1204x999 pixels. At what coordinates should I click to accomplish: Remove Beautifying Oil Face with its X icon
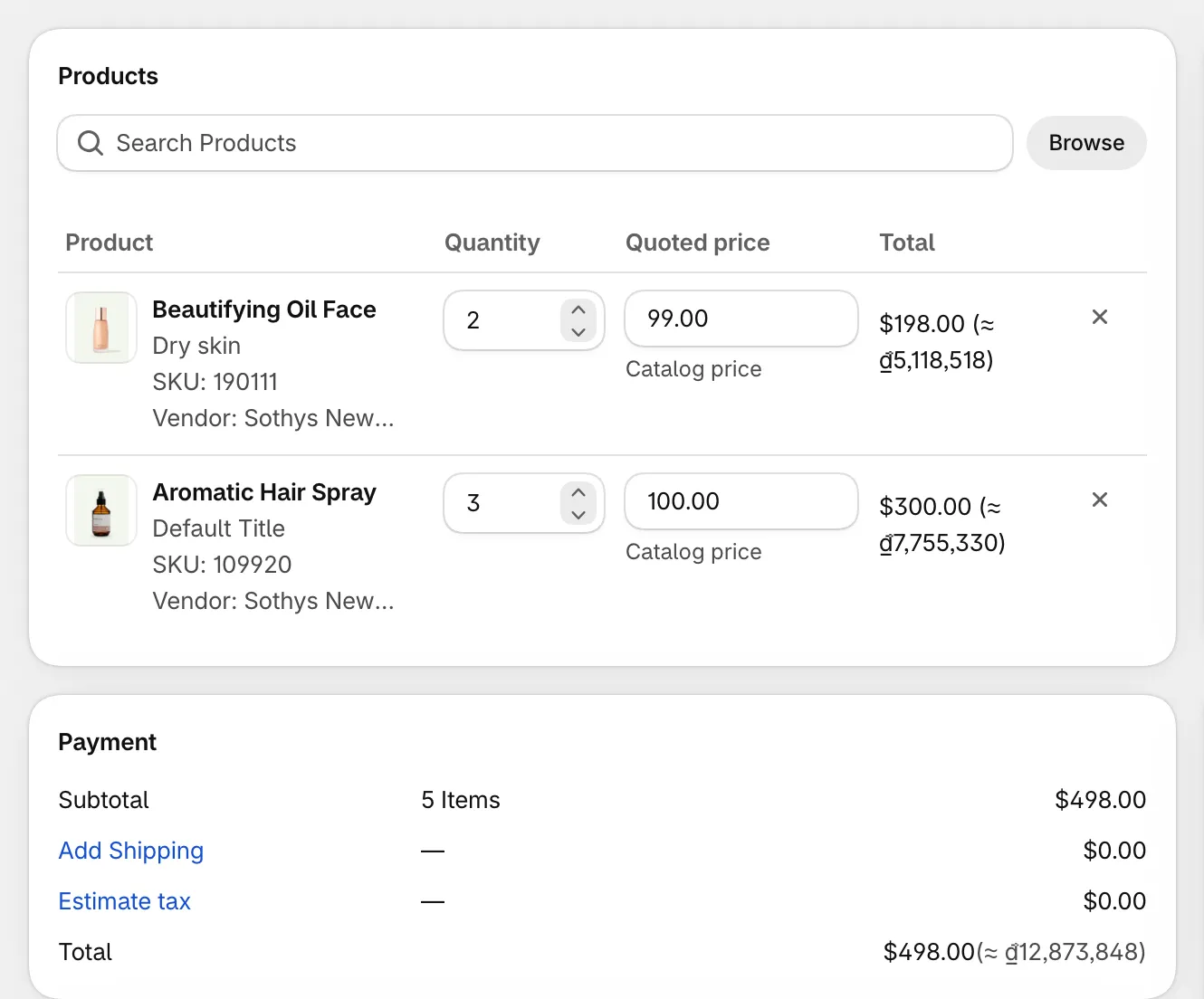pos(1100,317)
